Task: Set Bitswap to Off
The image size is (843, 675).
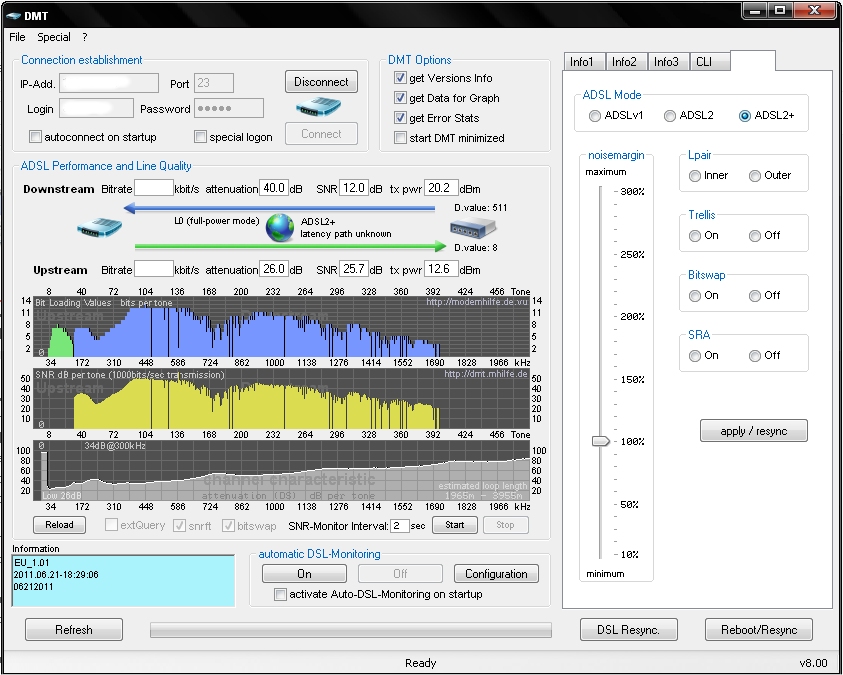Action: point(755,296)
